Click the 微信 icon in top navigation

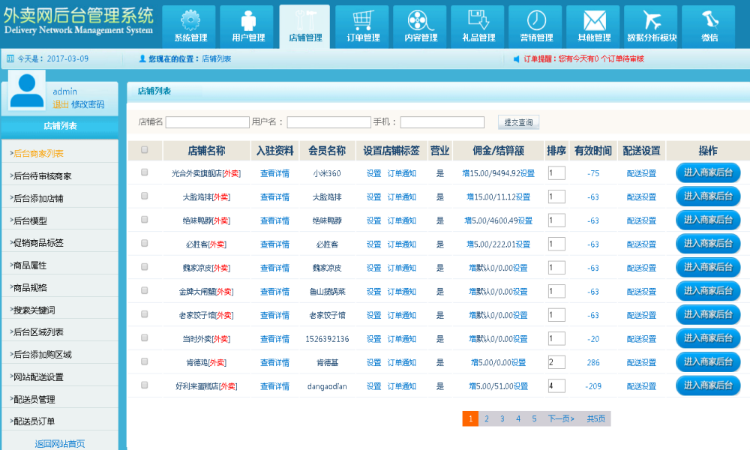click(710, 22)
